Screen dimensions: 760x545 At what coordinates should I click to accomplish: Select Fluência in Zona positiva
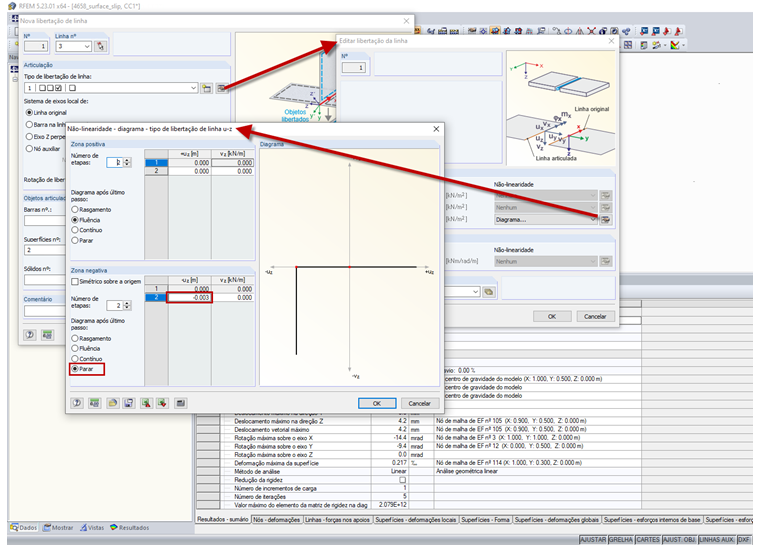point(75,220)
